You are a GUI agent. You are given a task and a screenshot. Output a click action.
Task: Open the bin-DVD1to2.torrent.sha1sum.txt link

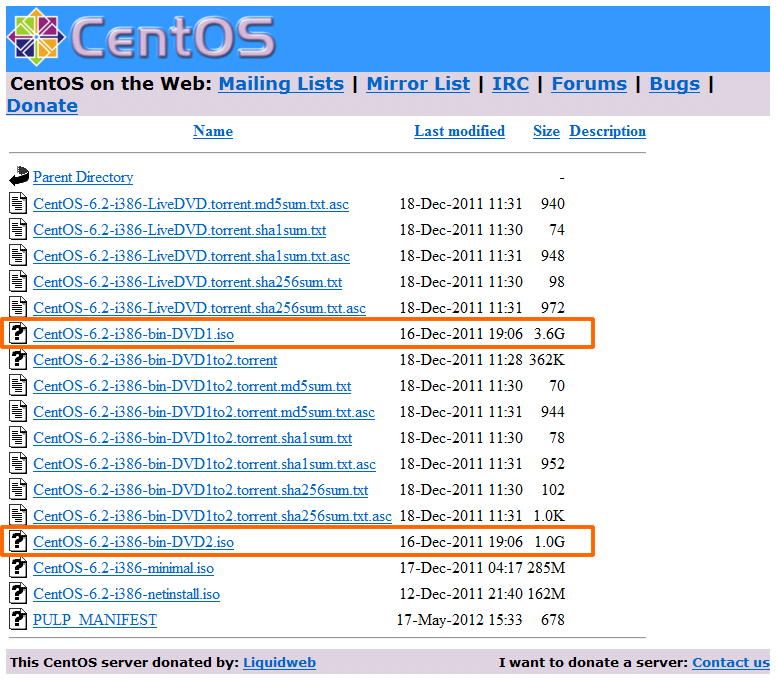[x=193, y=438]
